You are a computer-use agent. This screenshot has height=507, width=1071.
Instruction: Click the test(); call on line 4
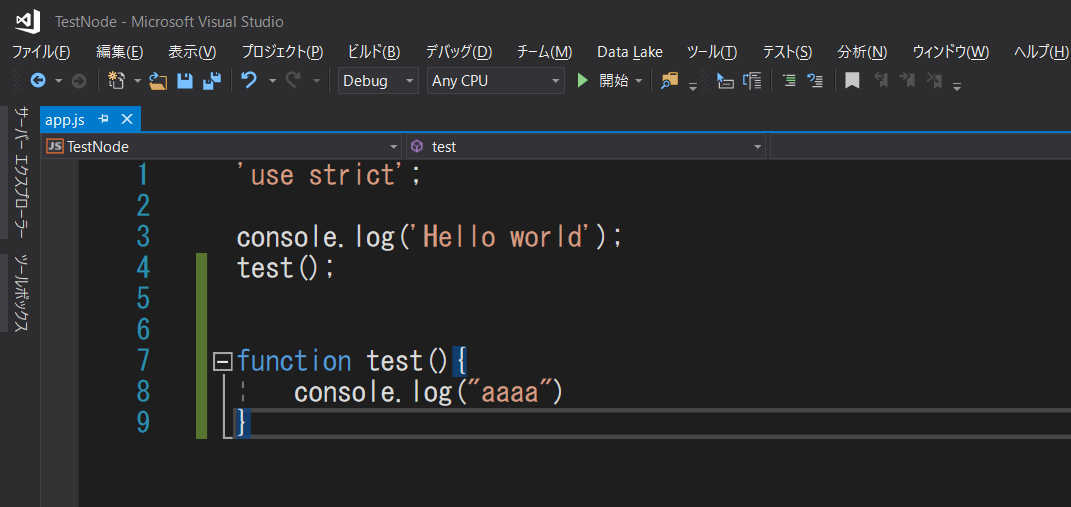pos(286,268)
